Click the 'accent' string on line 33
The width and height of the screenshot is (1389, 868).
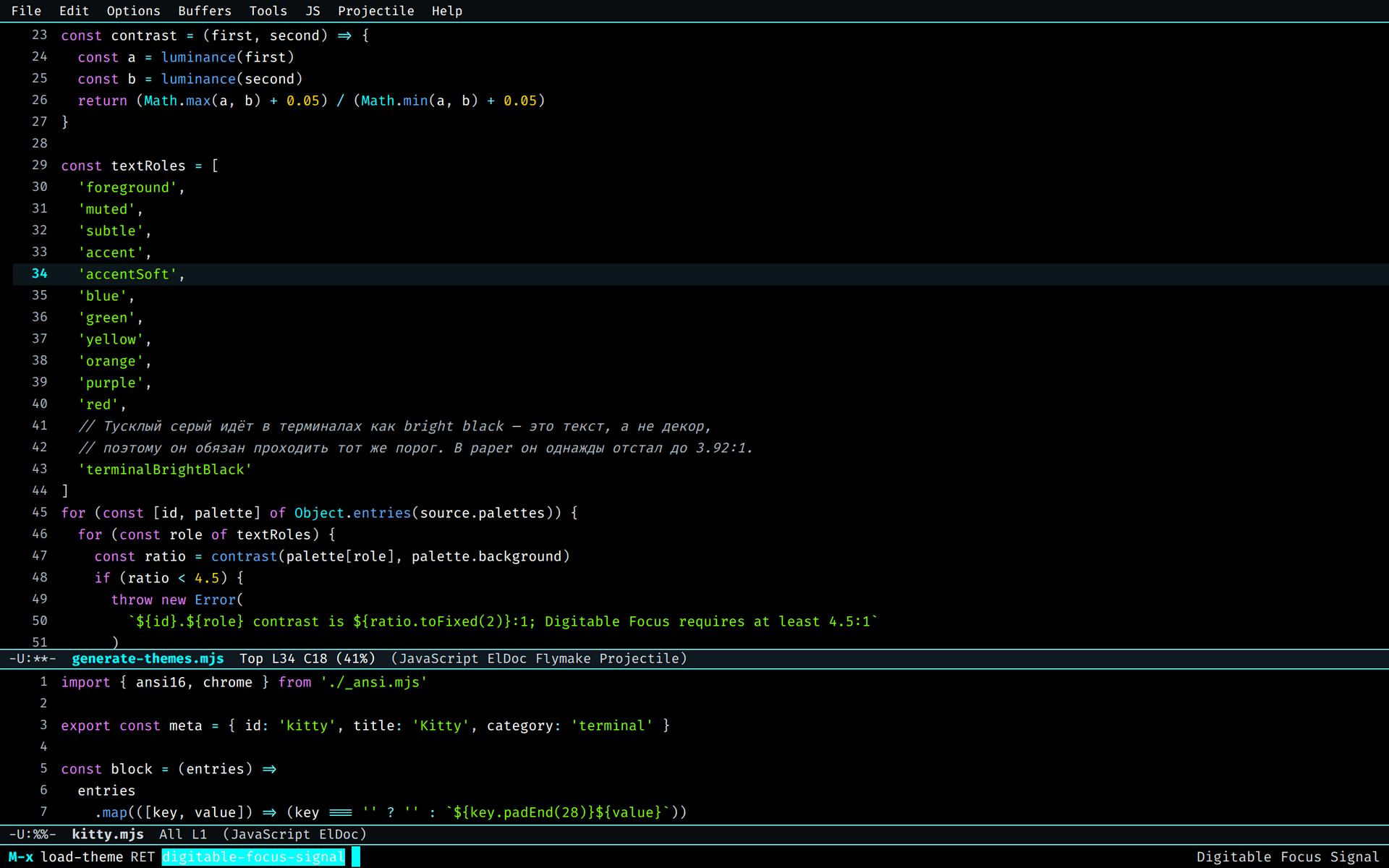[111, 252]
